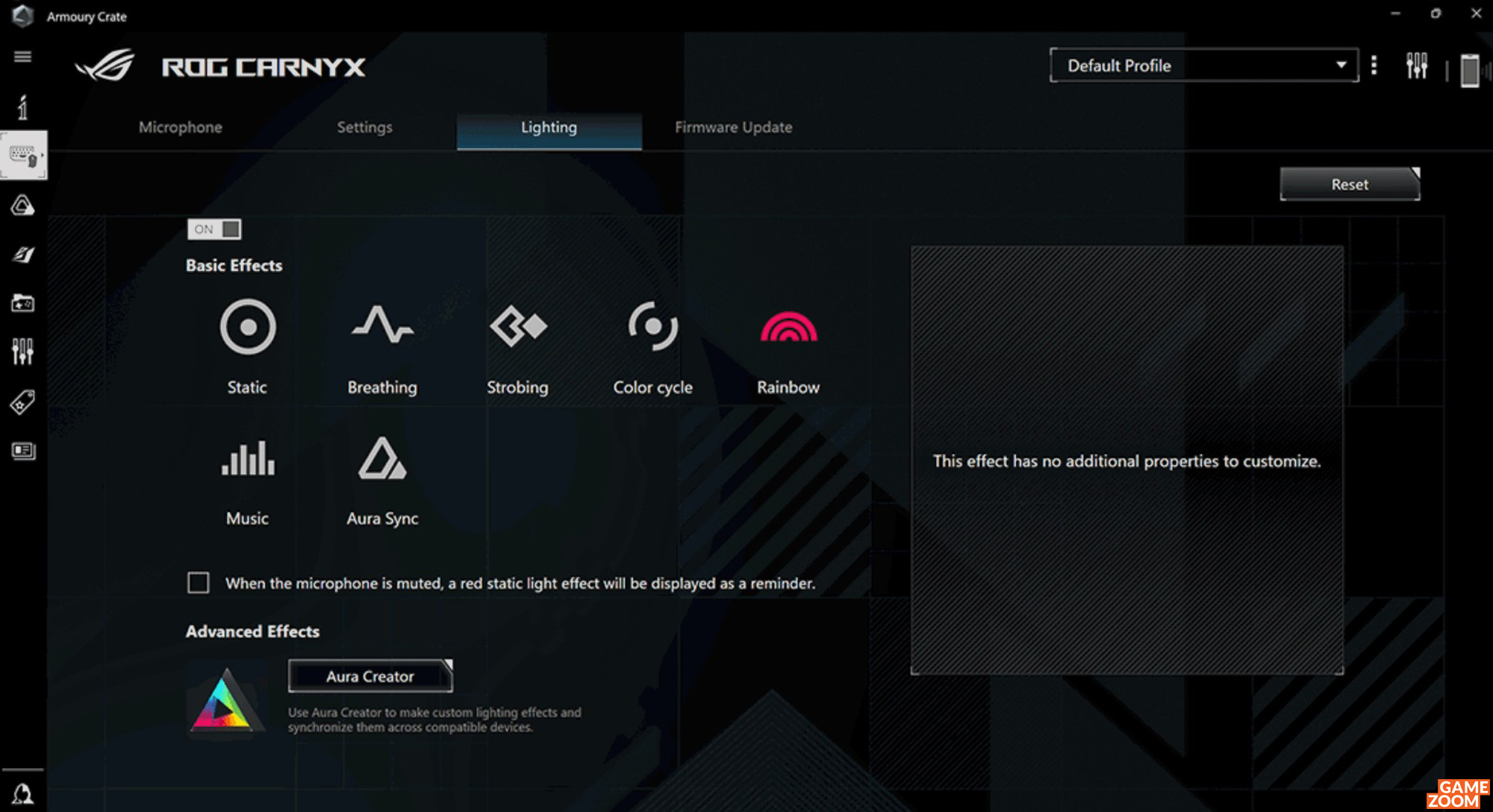
Task: Click the Armoury Crate title bar icon
Action: 22,16
